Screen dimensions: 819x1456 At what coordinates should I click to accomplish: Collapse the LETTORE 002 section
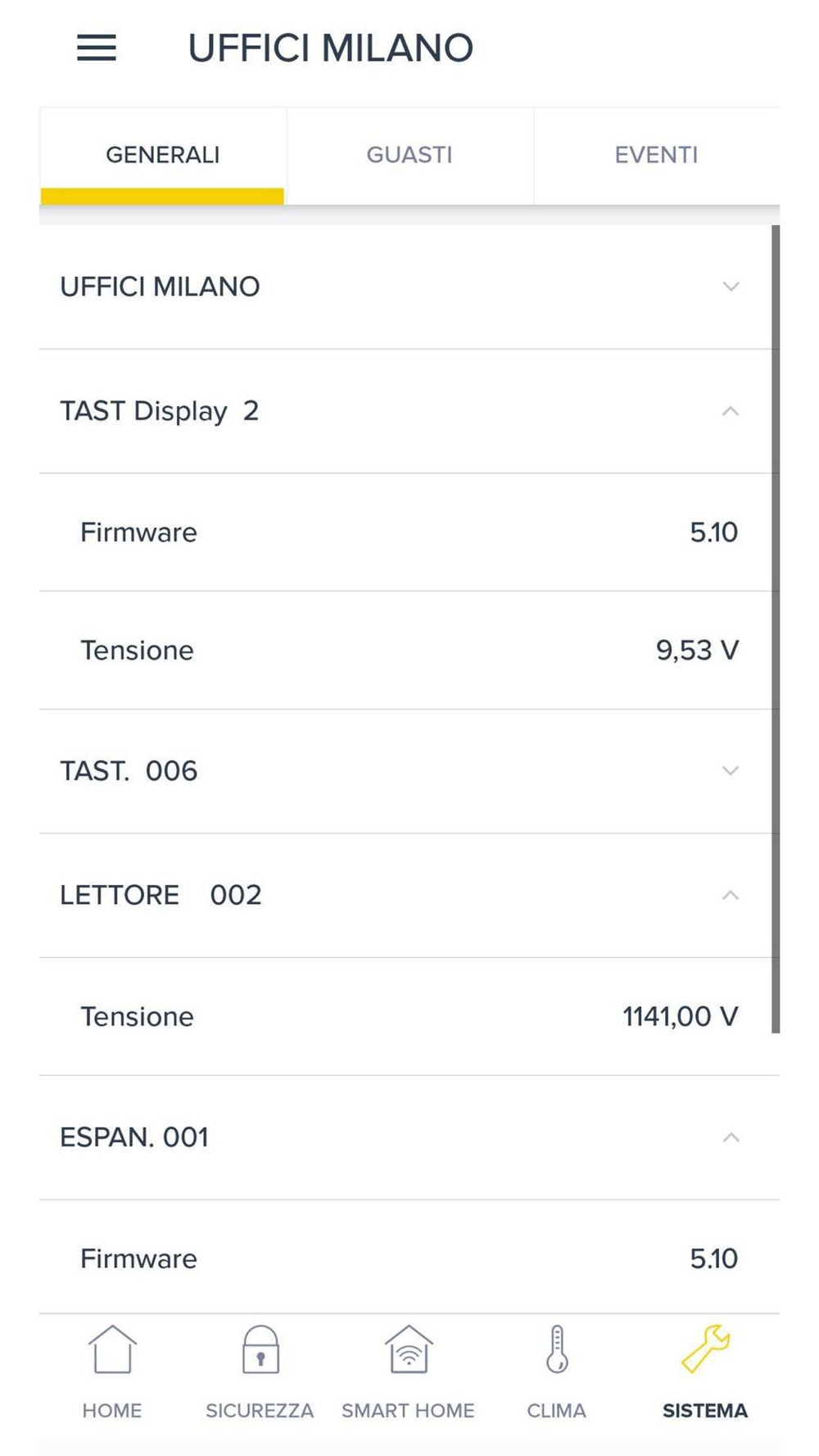(x=731, y=895)
